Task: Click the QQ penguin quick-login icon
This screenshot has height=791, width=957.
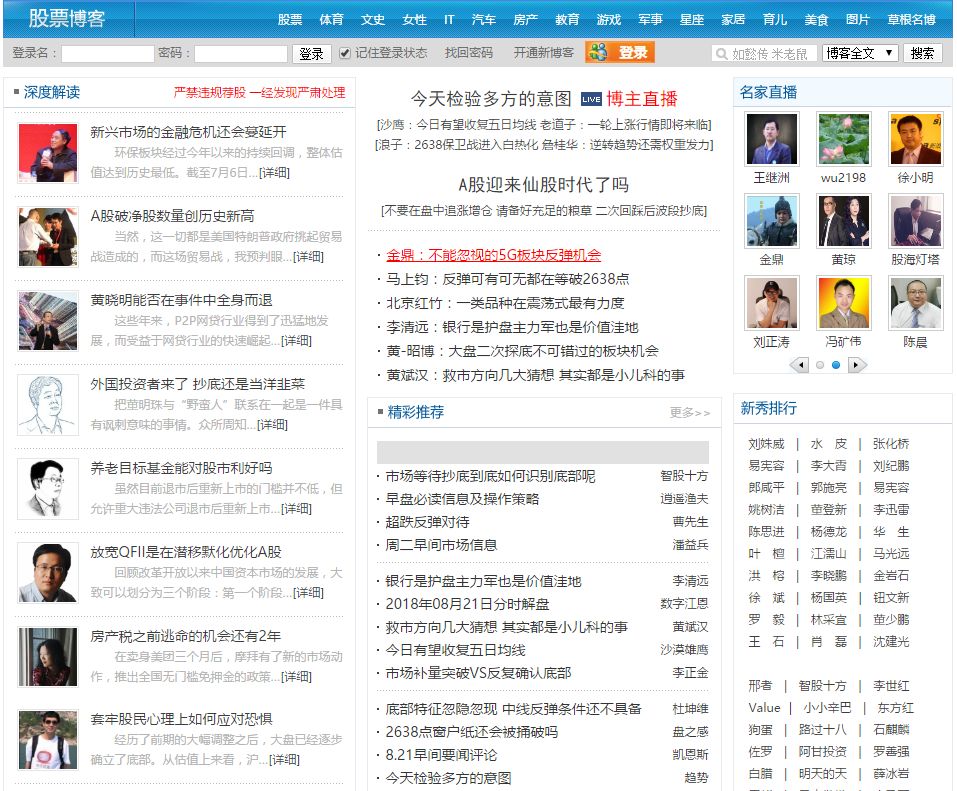Action: [597, 52]
